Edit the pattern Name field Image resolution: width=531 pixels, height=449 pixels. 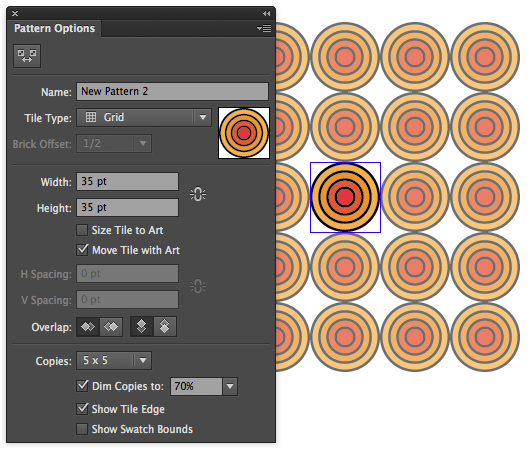point(172,91)
